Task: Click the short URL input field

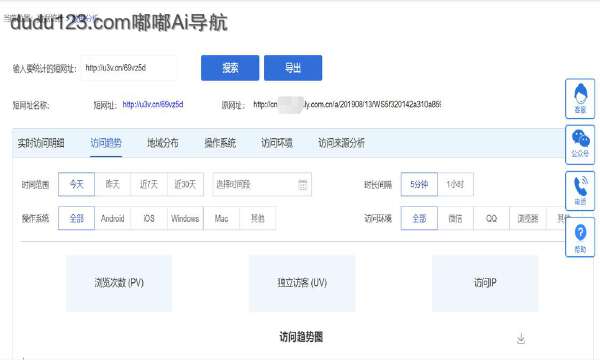Action: tap(129, 68)
